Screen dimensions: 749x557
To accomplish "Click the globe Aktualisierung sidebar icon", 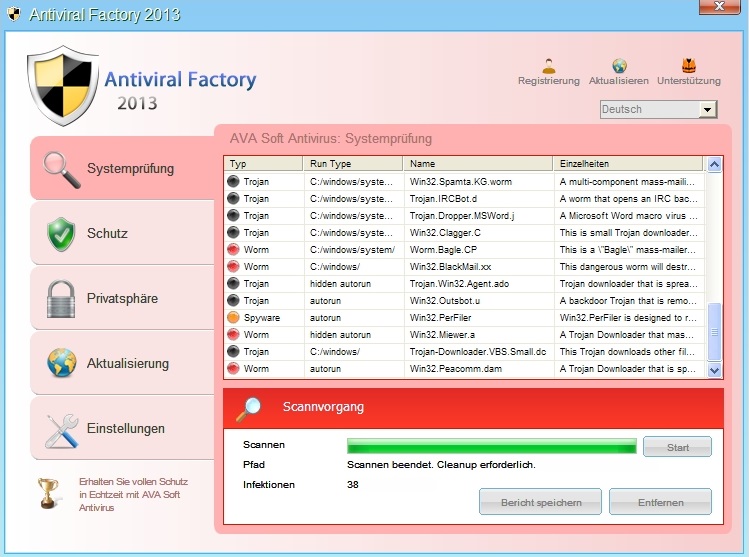I will (61, 363).
